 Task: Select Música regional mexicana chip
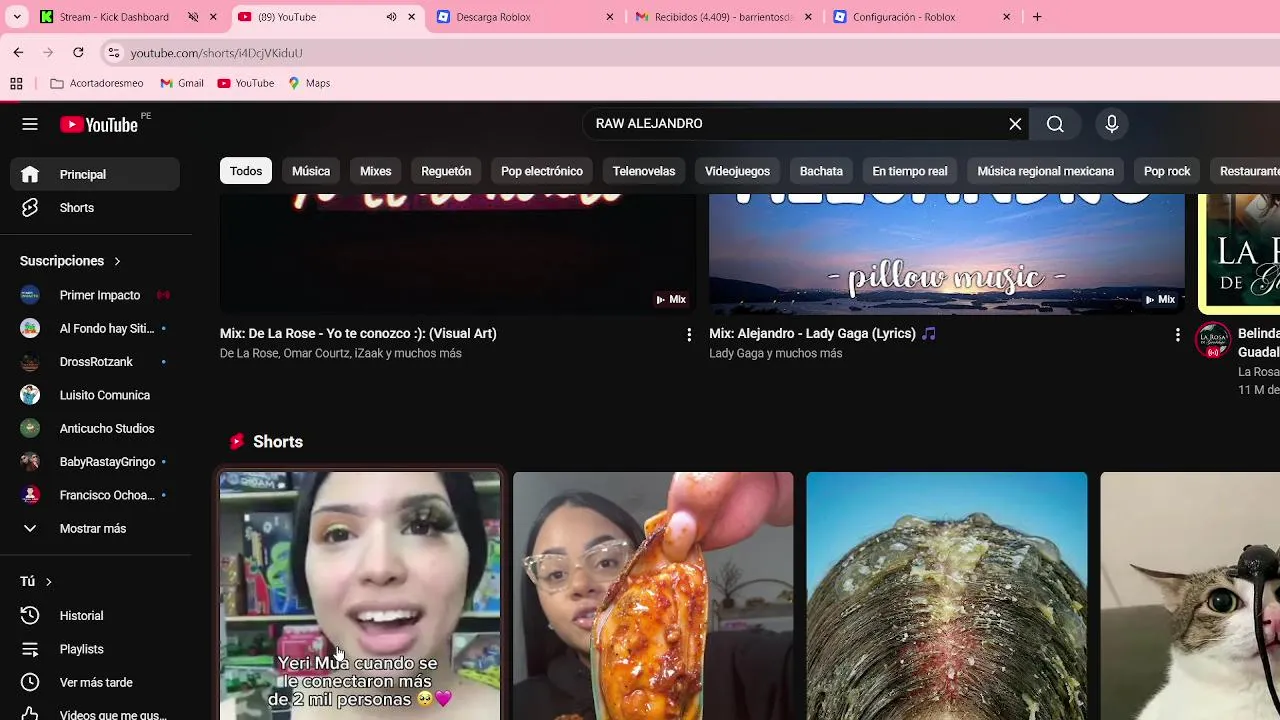tap(1045, 171)
